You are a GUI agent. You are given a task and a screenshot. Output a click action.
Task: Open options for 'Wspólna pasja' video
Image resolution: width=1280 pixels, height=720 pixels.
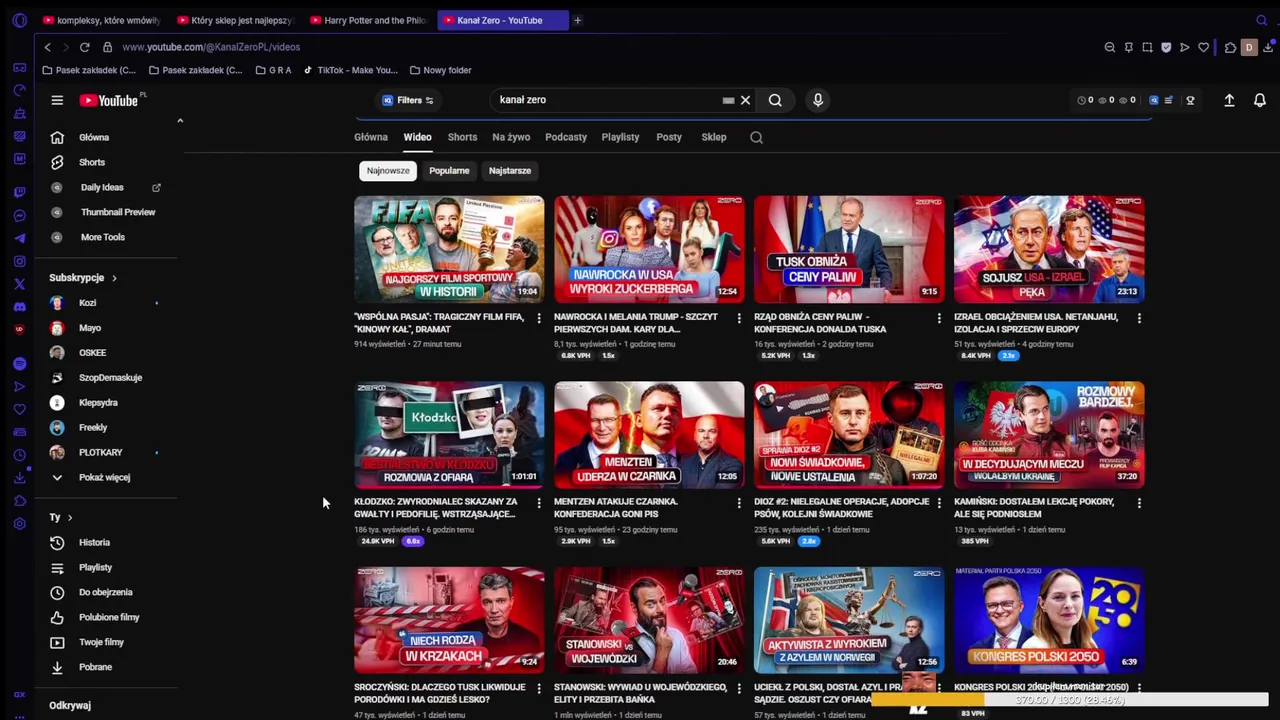[539, 318]
